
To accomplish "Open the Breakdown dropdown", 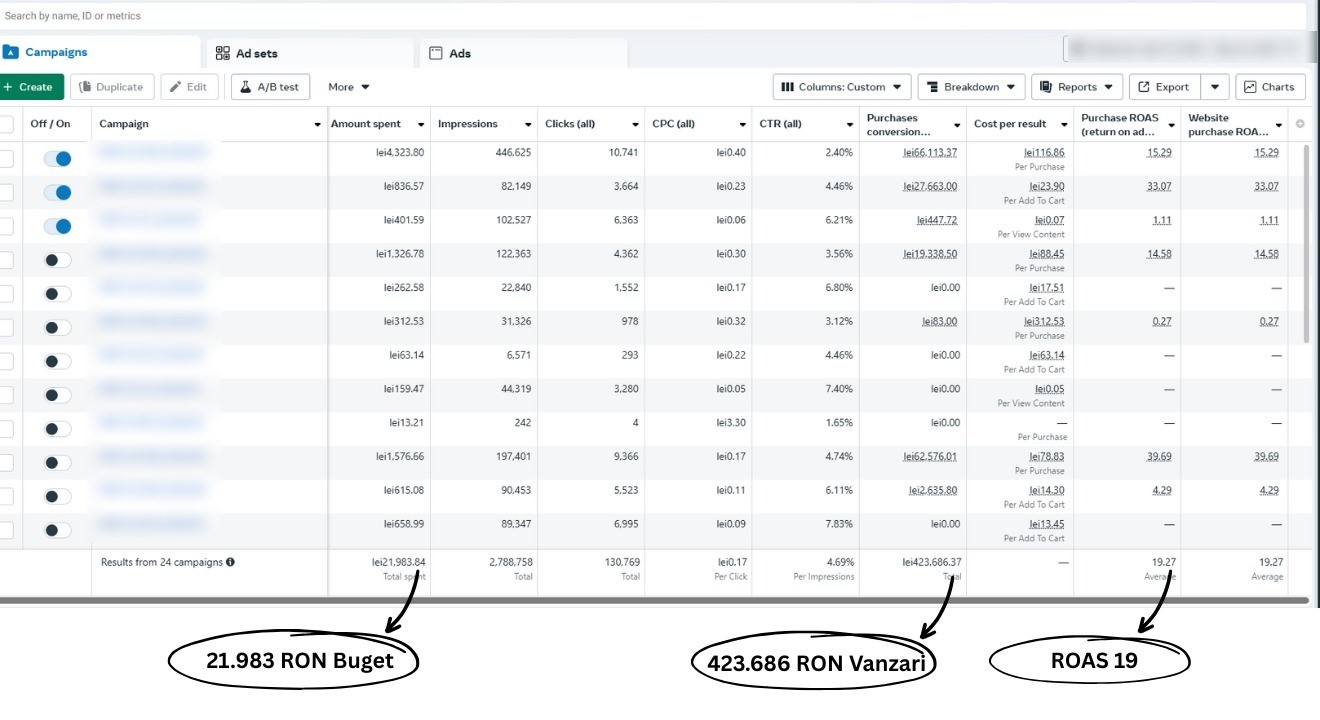I will [x=971, y=87].
